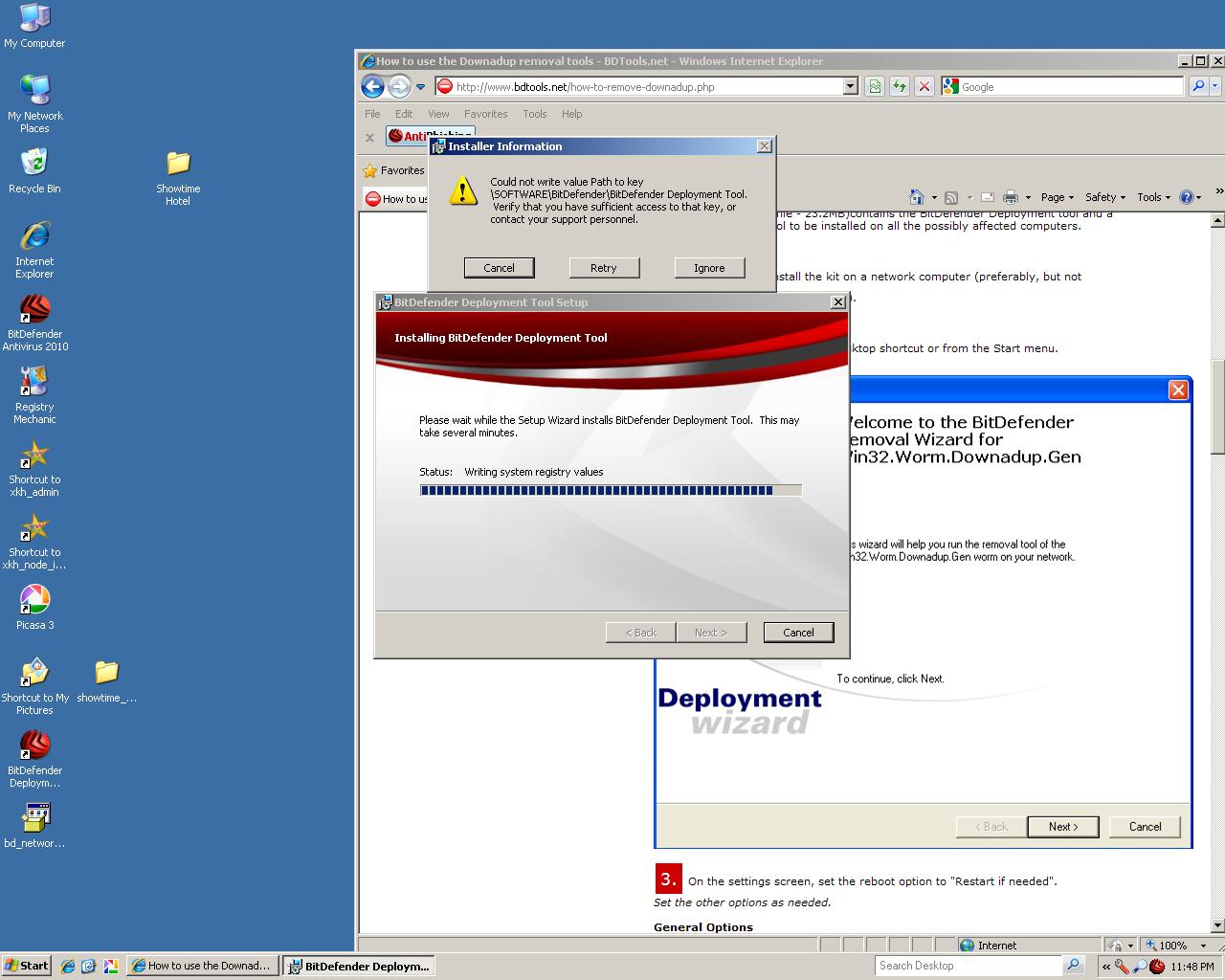Open File menu in Internet Explorer

(x=372, y=114)
